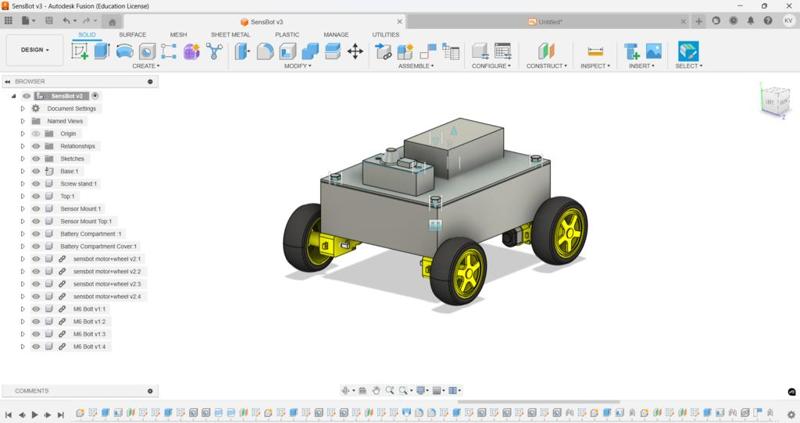Switch to the SHEET METAL tab
Viewport: 800px width, 423px height.
coord(230,34)
